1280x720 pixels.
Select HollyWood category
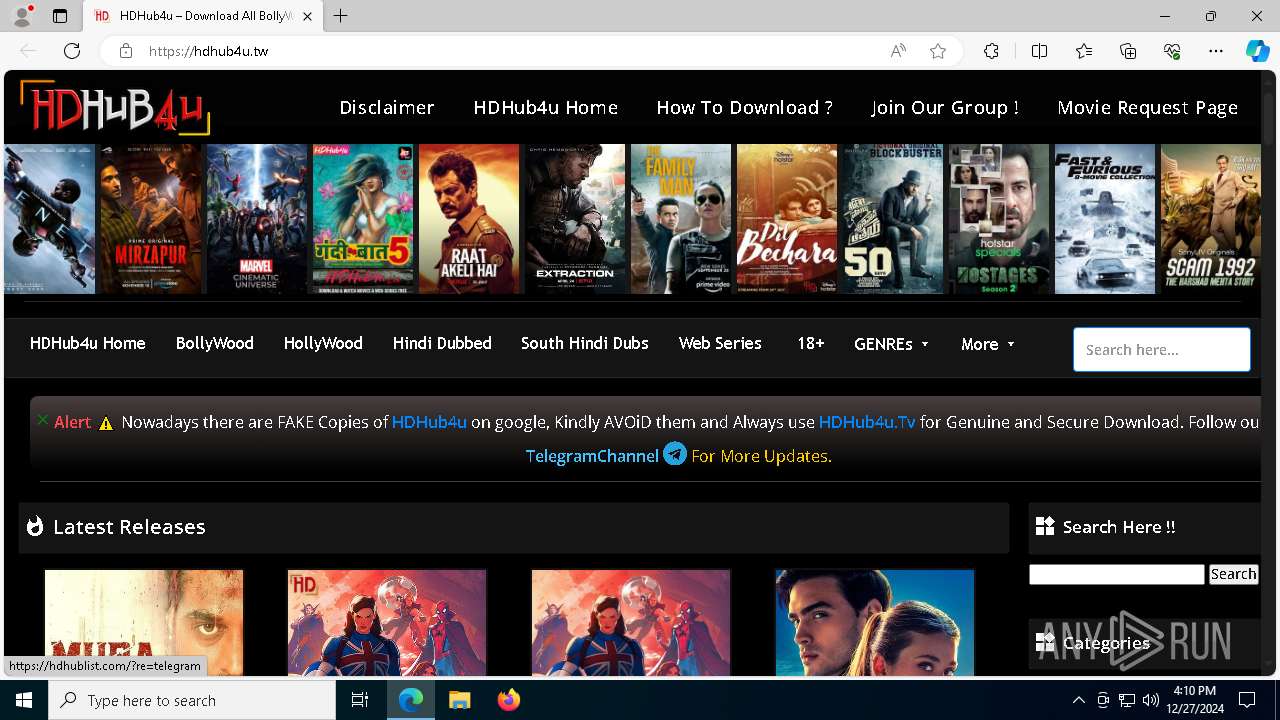323,343
